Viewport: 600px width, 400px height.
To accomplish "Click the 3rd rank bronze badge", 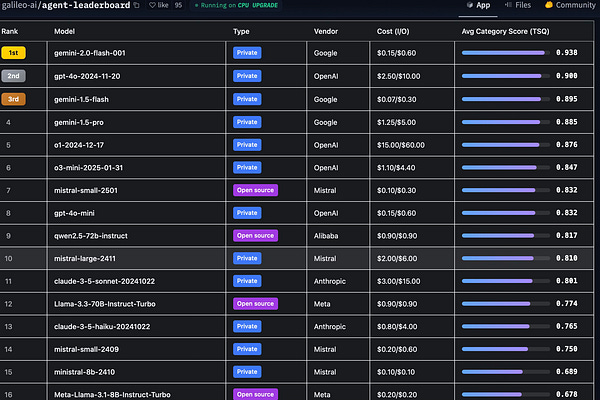I will 13,99.
